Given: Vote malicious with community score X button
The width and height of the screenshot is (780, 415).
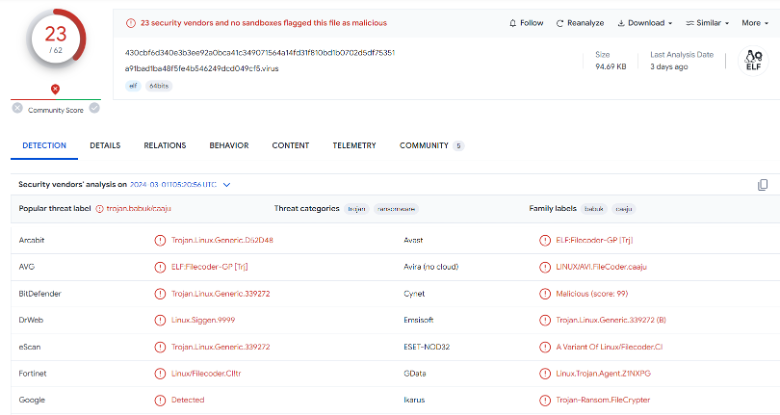Looking at the screenshot, I should 17,108.
